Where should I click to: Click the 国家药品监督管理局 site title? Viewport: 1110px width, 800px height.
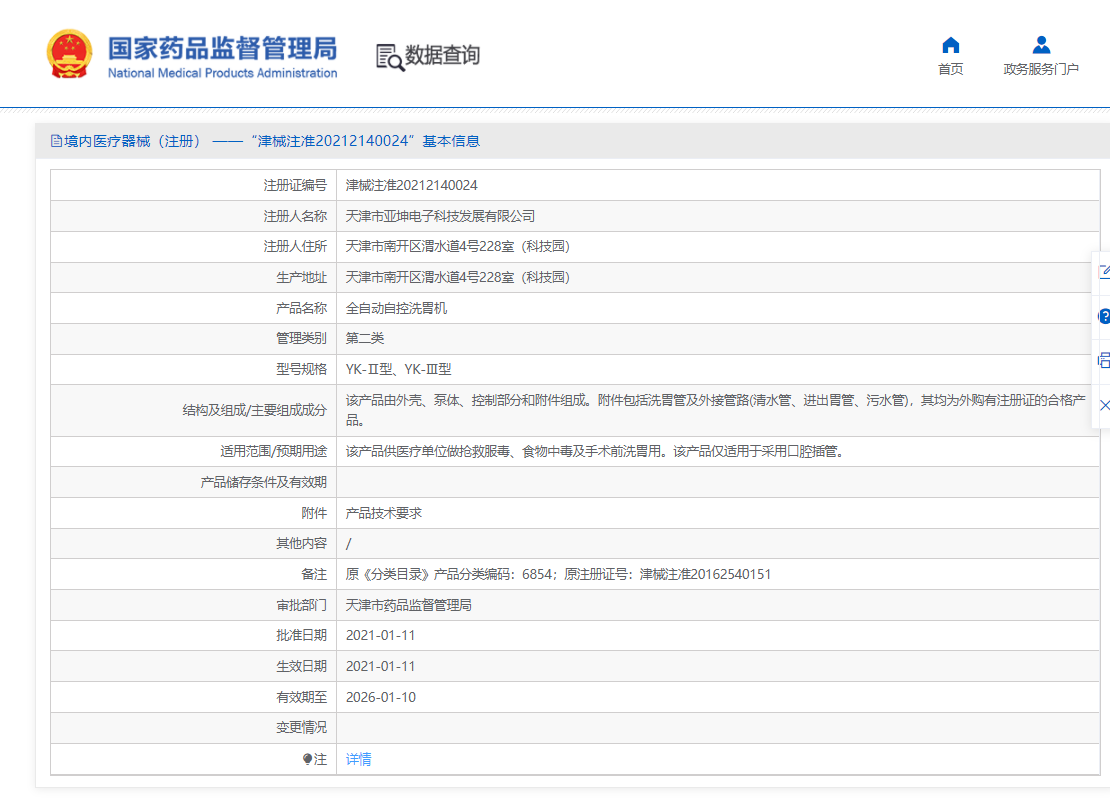222,48
